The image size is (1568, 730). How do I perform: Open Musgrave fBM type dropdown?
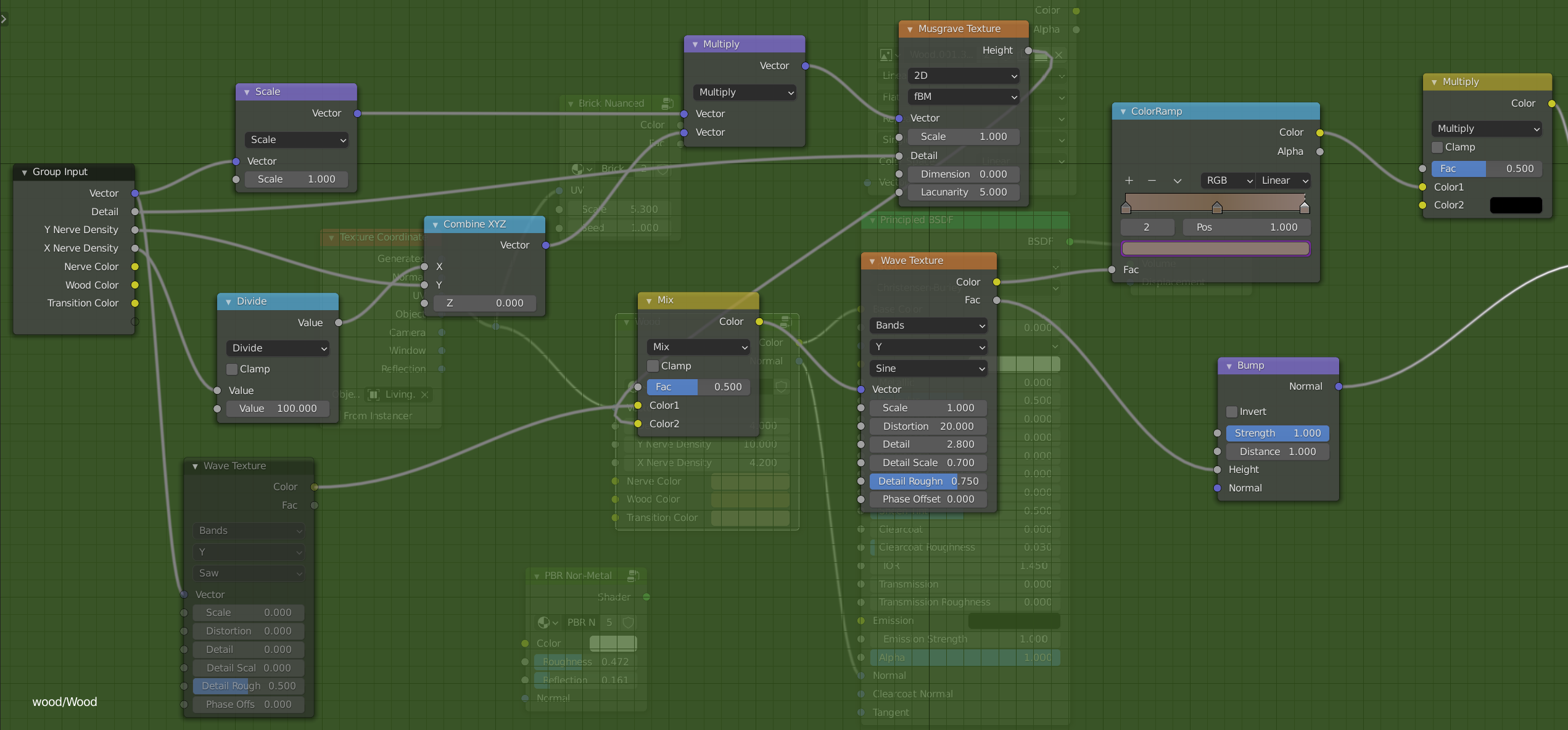pyautogui.click(x=963, y=97)
